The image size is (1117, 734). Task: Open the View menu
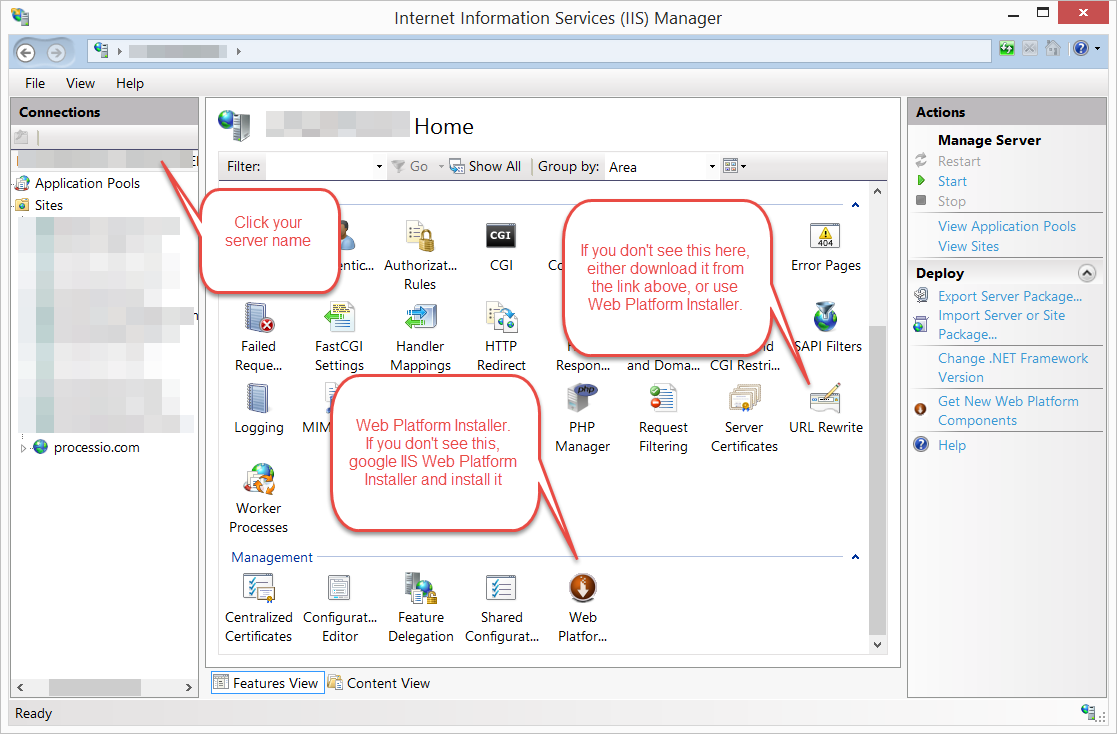click(x=80, y=83)
